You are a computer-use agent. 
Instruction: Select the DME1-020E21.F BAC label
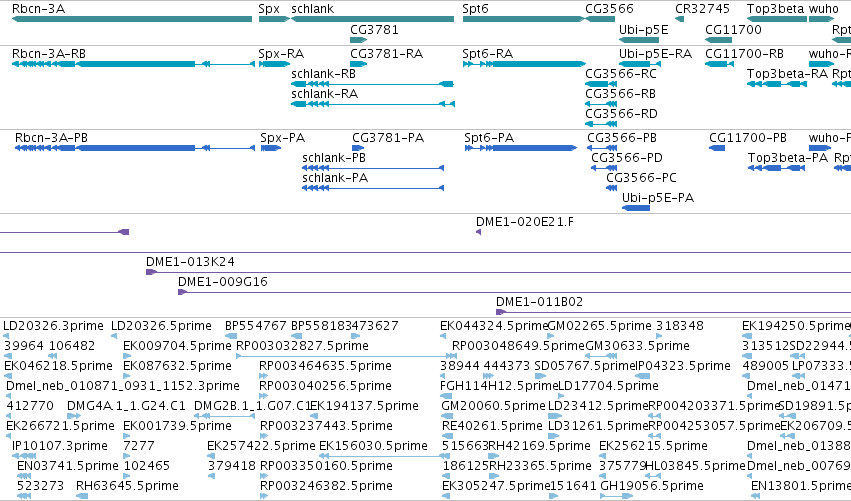[x=525, y=222]
